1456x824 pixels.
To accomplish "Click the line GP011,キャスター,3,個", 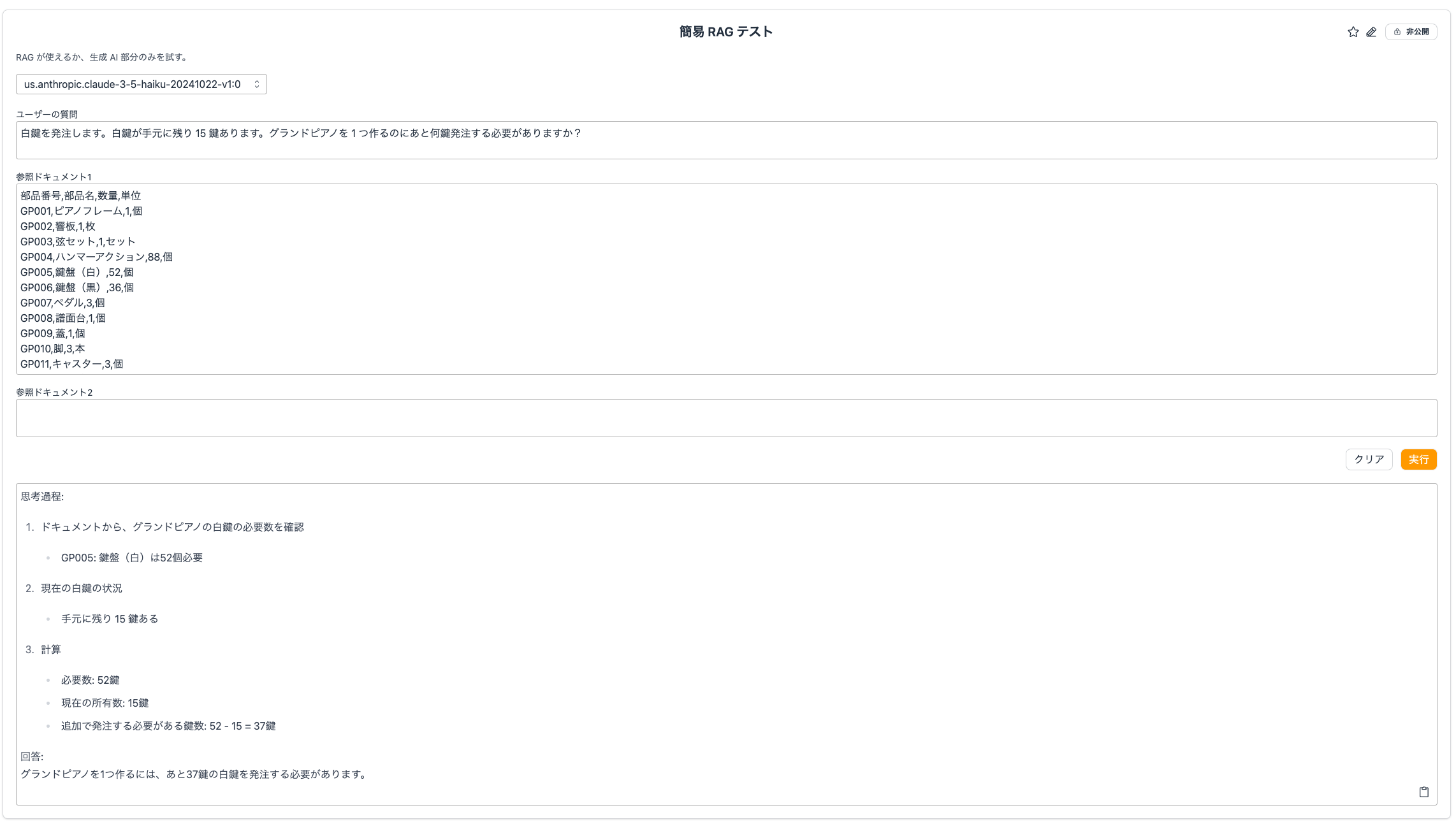I will pyautogui.click(x=72, y=364).
